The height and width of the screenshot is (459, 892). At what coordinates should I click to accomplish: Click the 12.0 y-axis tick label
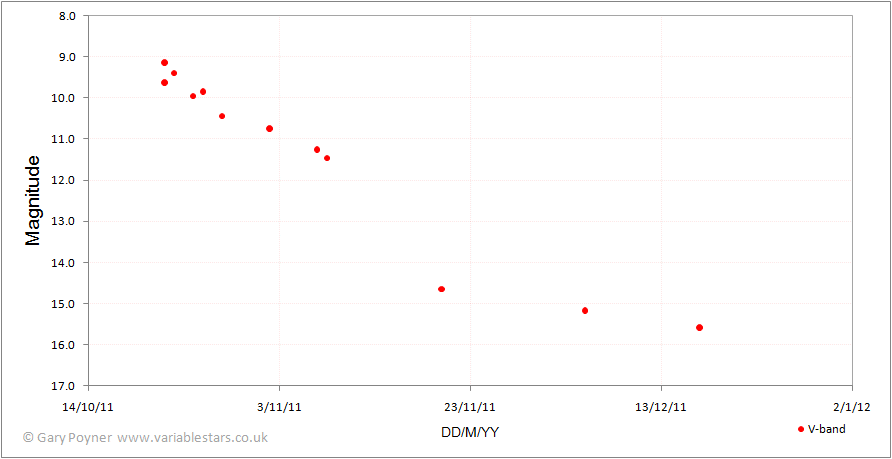click(64, 180)
